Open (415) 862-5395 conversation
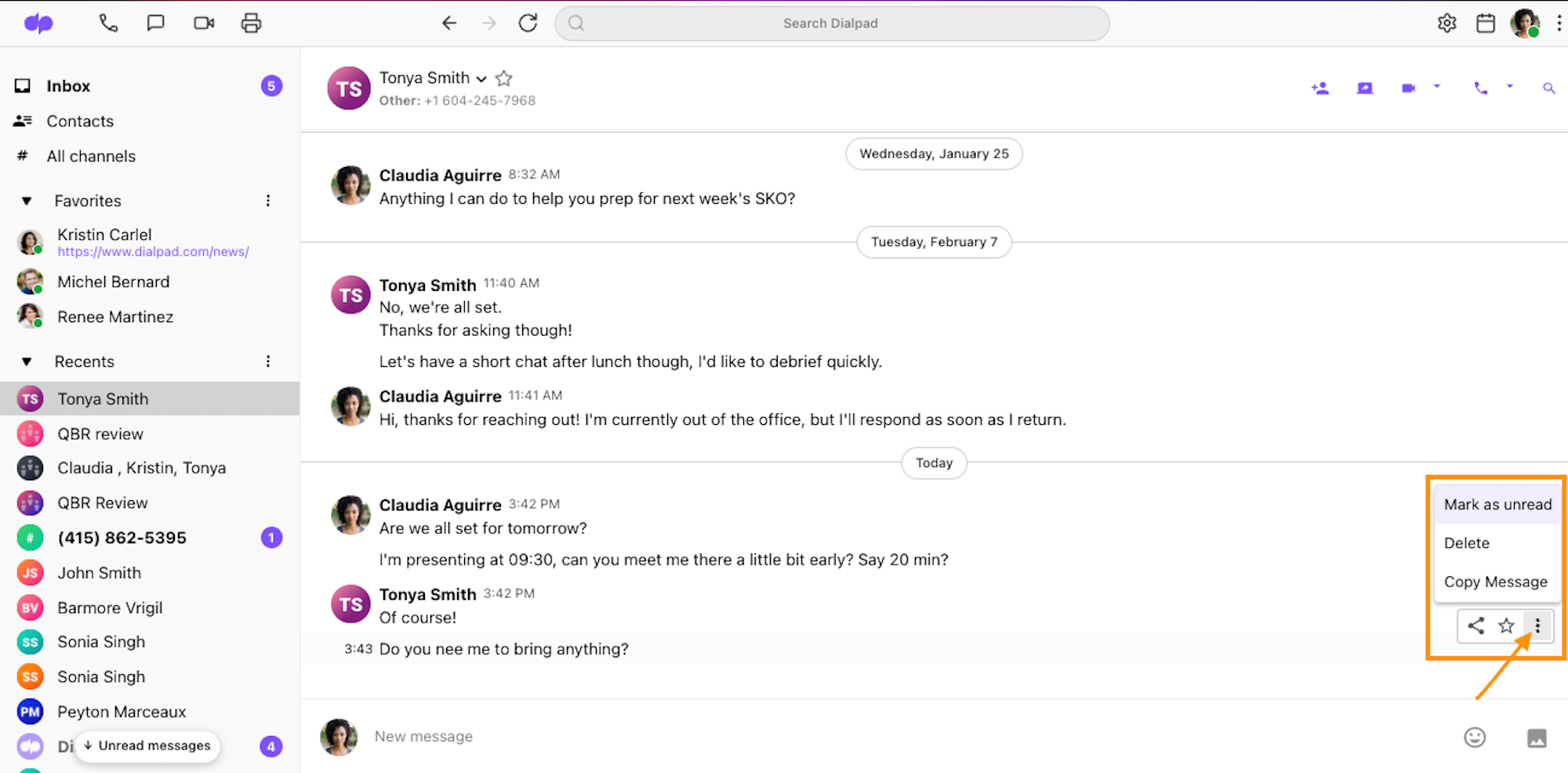Viewport: 1568px width, 773px height. (x=122, y=538)
